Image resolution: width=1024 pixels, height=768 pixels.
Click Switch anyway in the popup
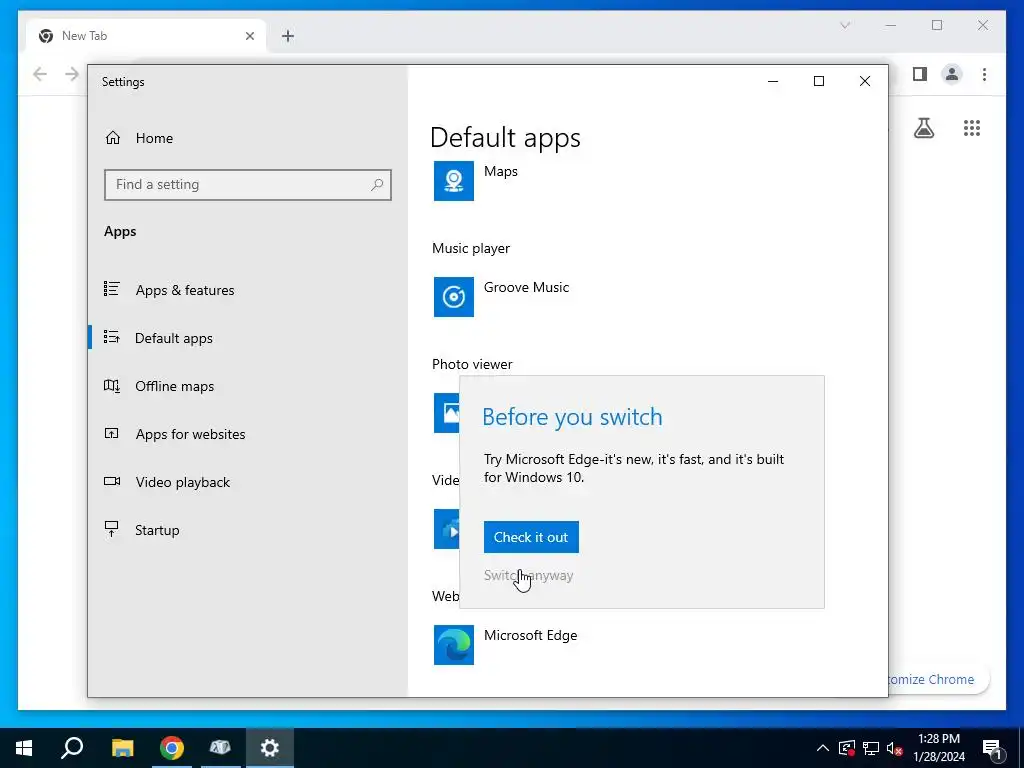(528, 575)
